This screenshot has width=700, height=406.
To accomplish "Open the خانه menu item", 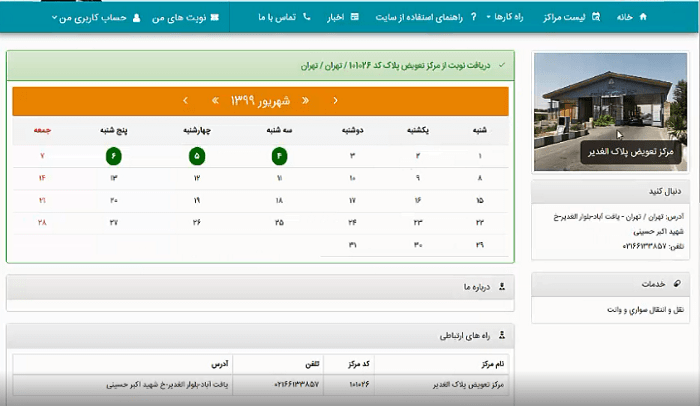I will click(x=625, y=17).
